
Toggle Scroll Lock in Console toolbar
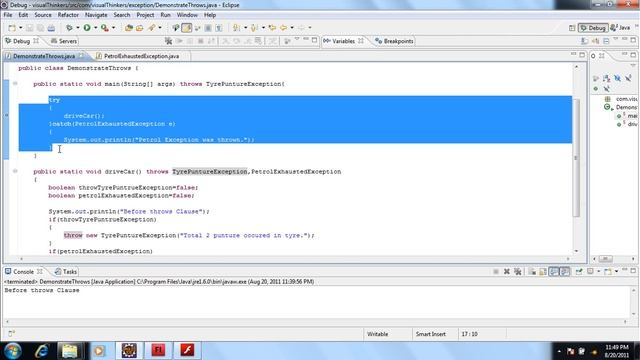click(543, 271)
